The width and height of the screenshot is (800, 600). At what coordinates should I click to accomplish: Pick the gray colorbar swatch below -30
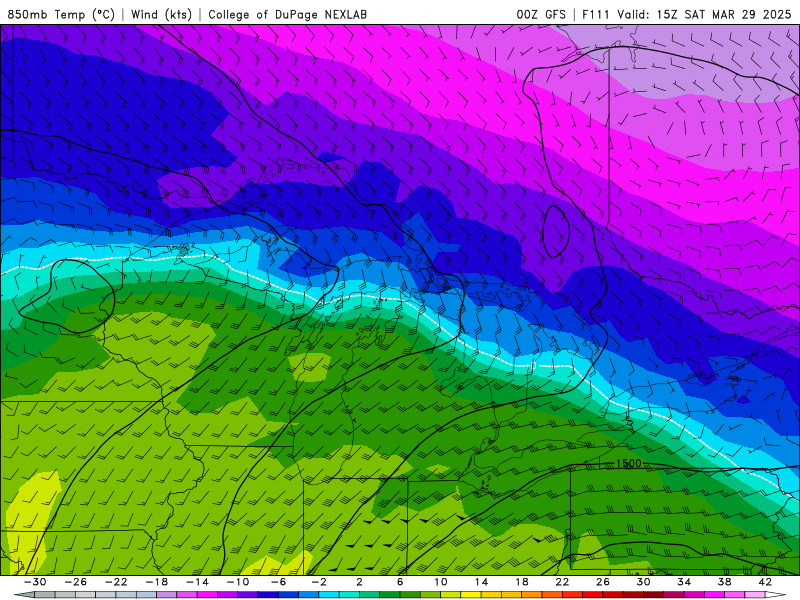45,595
